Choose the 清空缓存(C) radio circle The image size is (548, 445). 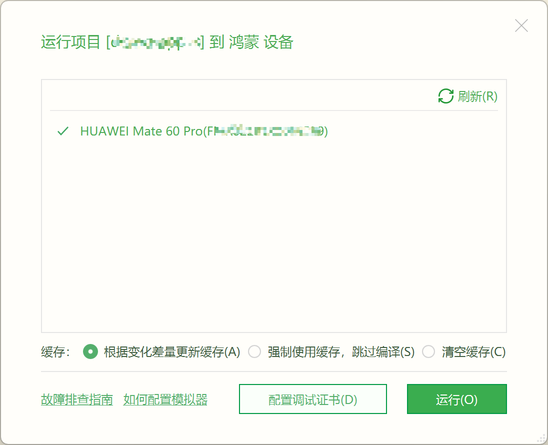coord(428,352)
